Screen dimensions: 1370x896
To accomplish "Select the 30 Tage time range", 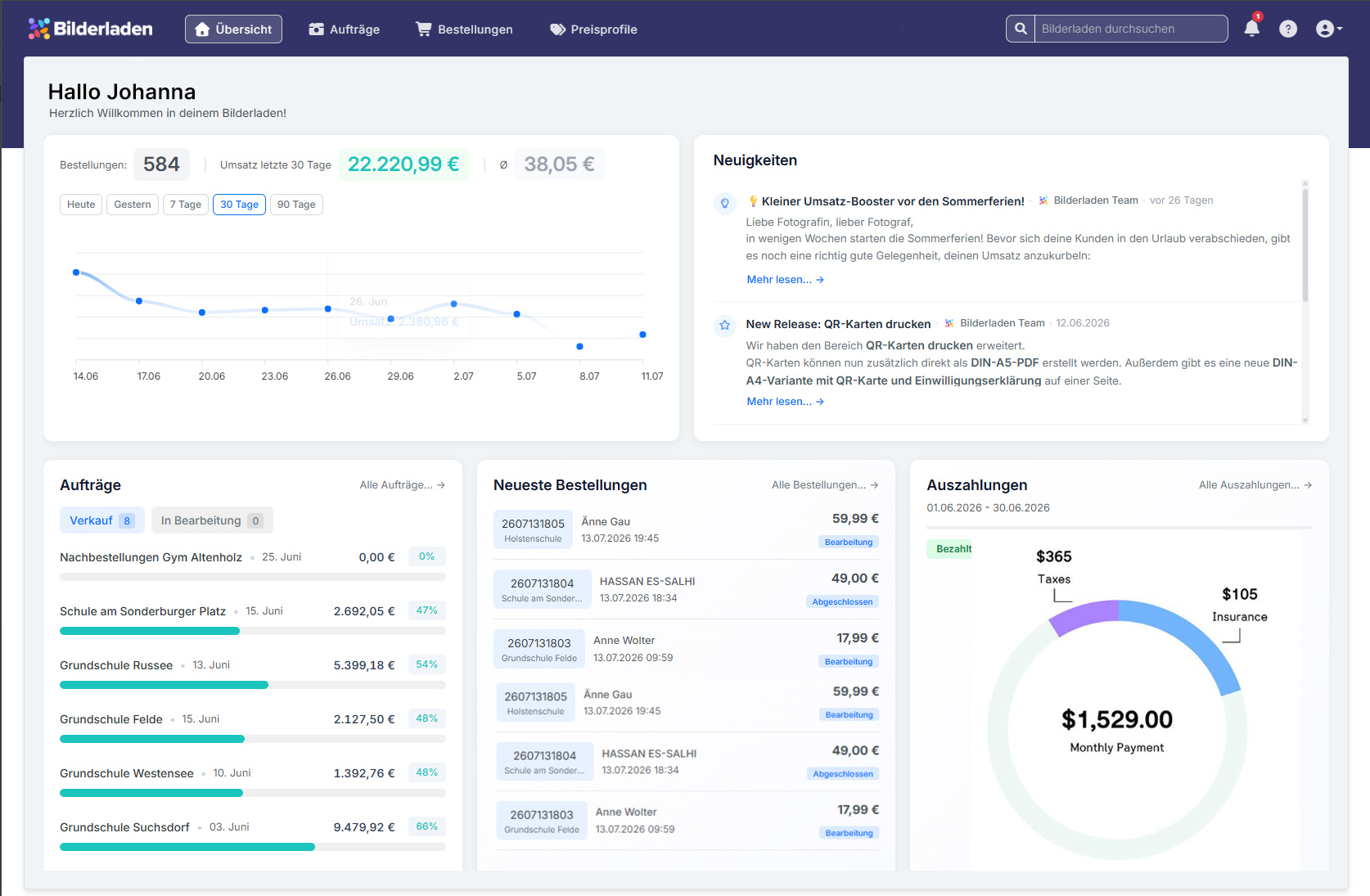I will click(239, 205).
